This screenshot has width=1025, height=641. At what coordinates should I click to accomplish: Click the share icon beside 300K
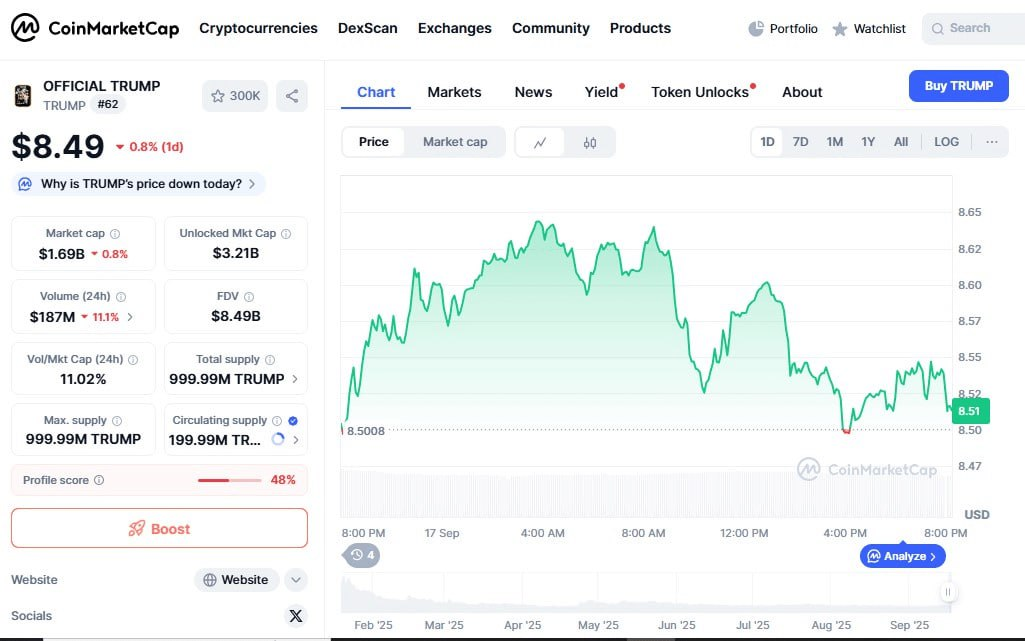coord(292,96)
